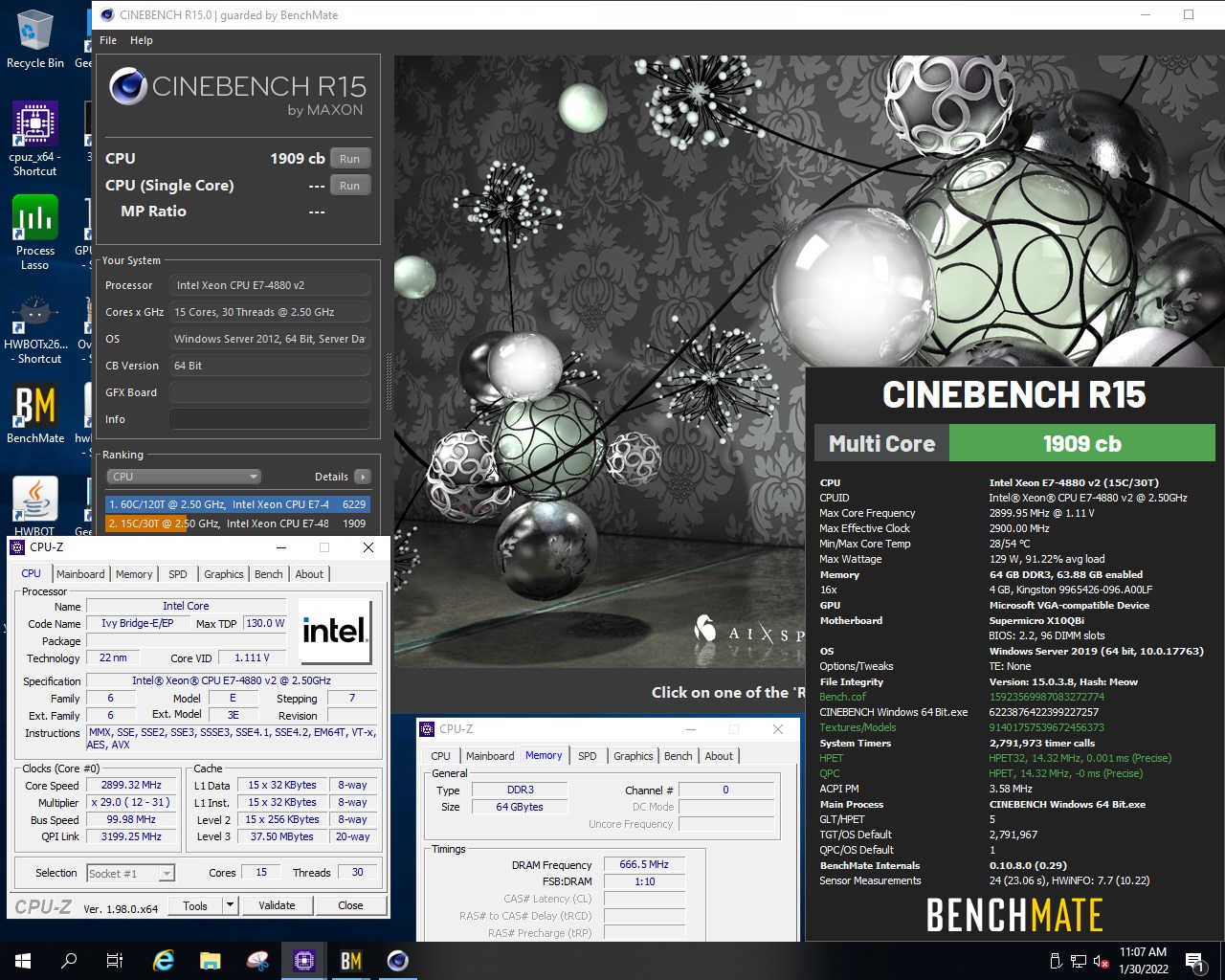The image size is (1225, 980).
Task: Switch to Memory tab in first CPU-Z
Action: click(x=134, y=574)
